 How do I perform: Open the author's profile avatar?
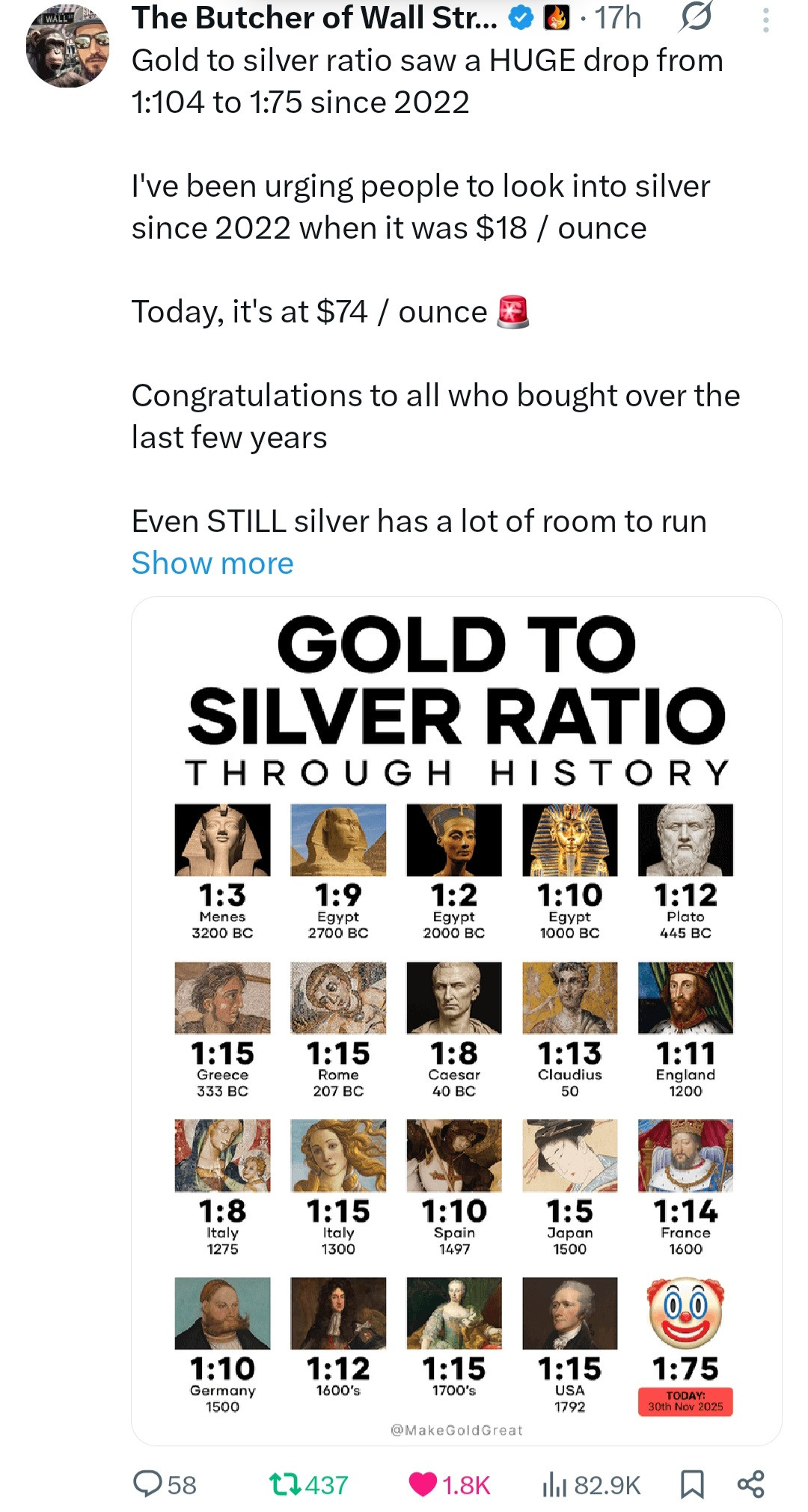pyautogui.click(x=67, y=46)
